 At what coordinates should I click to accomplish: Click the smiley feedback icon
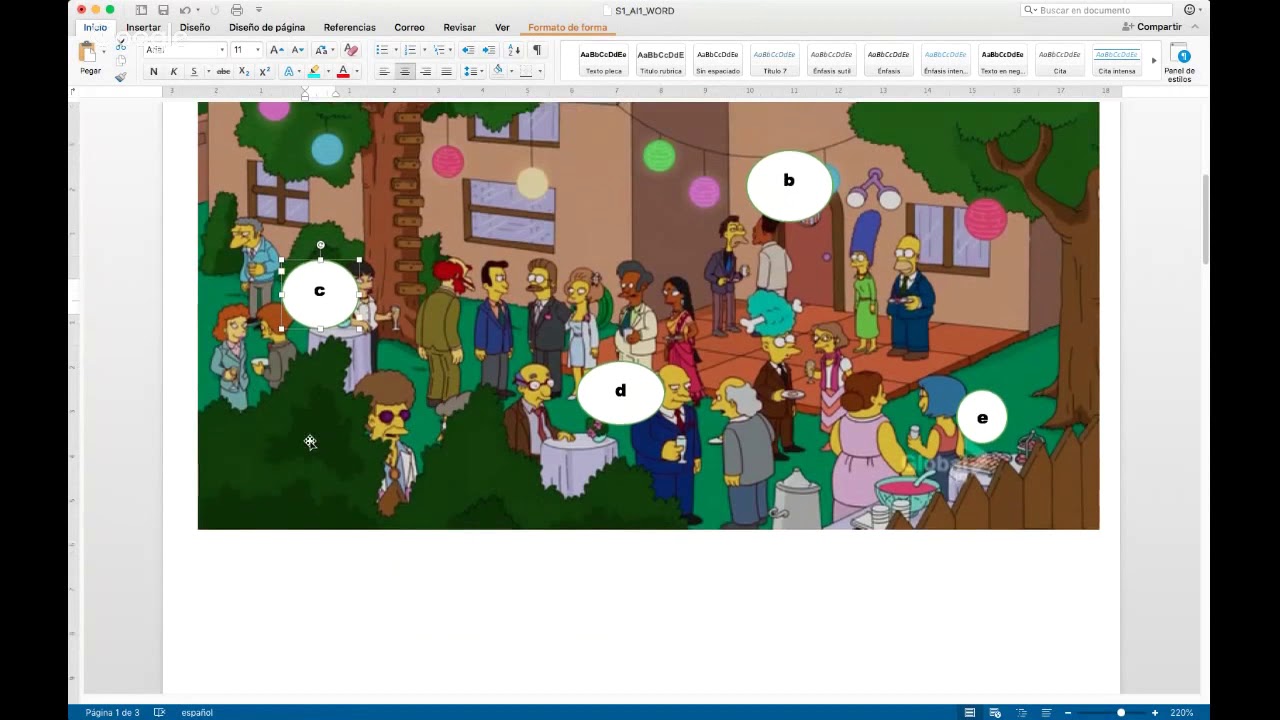[x=1190, y=10]
